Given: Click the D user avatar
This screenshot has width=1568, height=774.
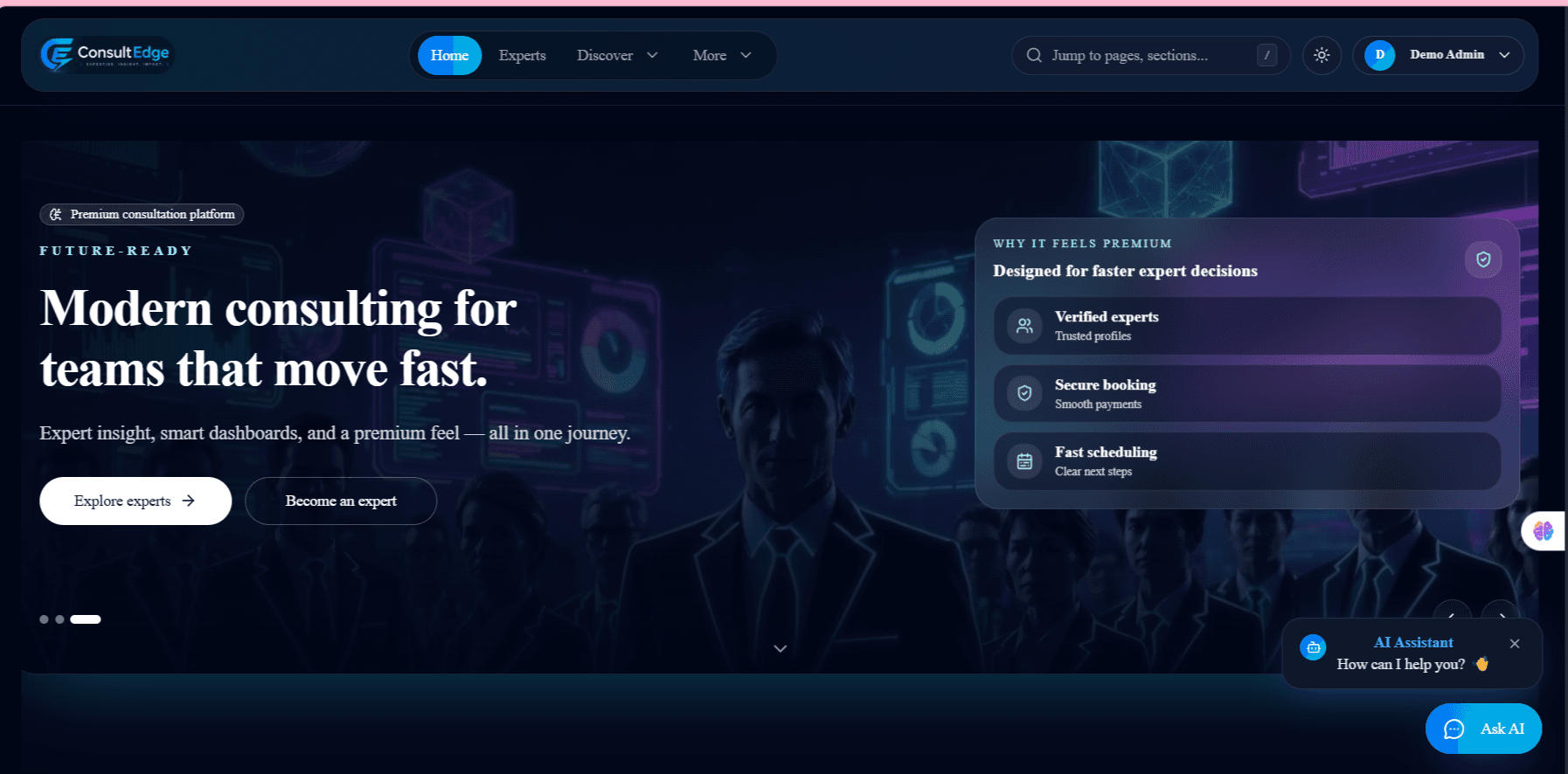Looking at the screenshot, I should click(x=1380, y=55).
